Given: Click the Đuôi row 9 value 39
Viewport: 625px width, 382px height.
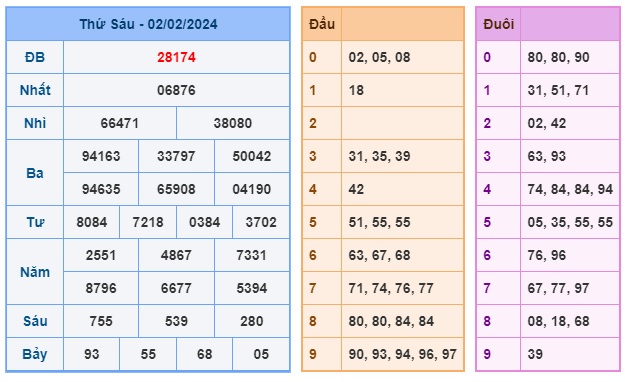Looking at the screenshot, I should coord(535,354).
